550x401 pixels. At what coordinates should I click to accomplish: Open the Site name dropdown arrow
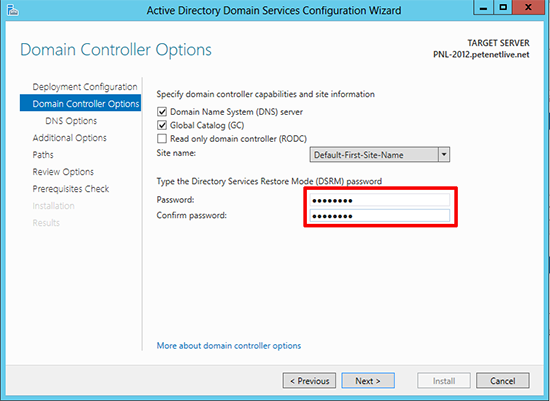(444, 154)
